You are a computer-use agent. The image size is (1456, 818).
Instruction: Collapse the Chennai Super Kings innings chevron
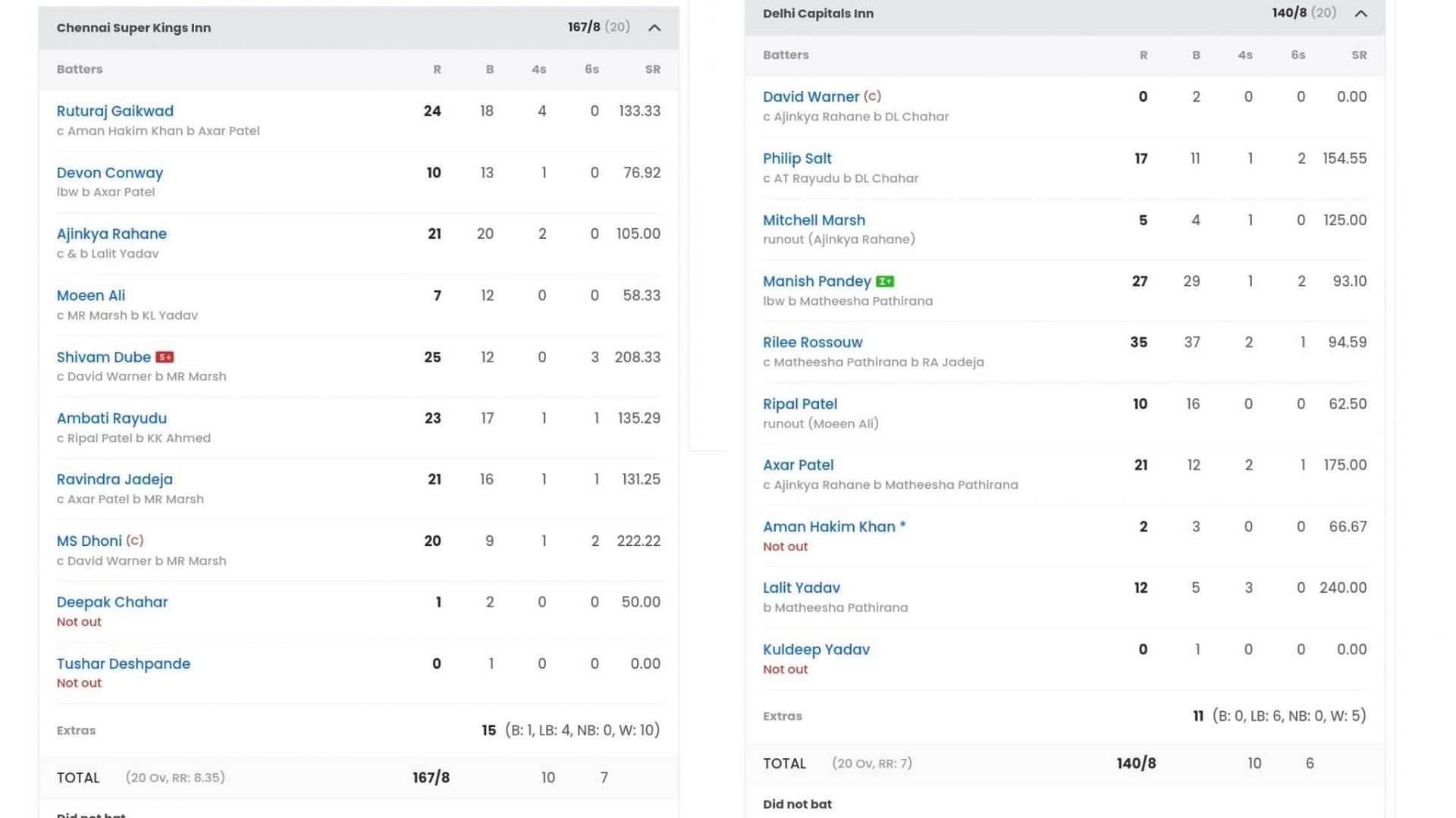coord(654,28)
